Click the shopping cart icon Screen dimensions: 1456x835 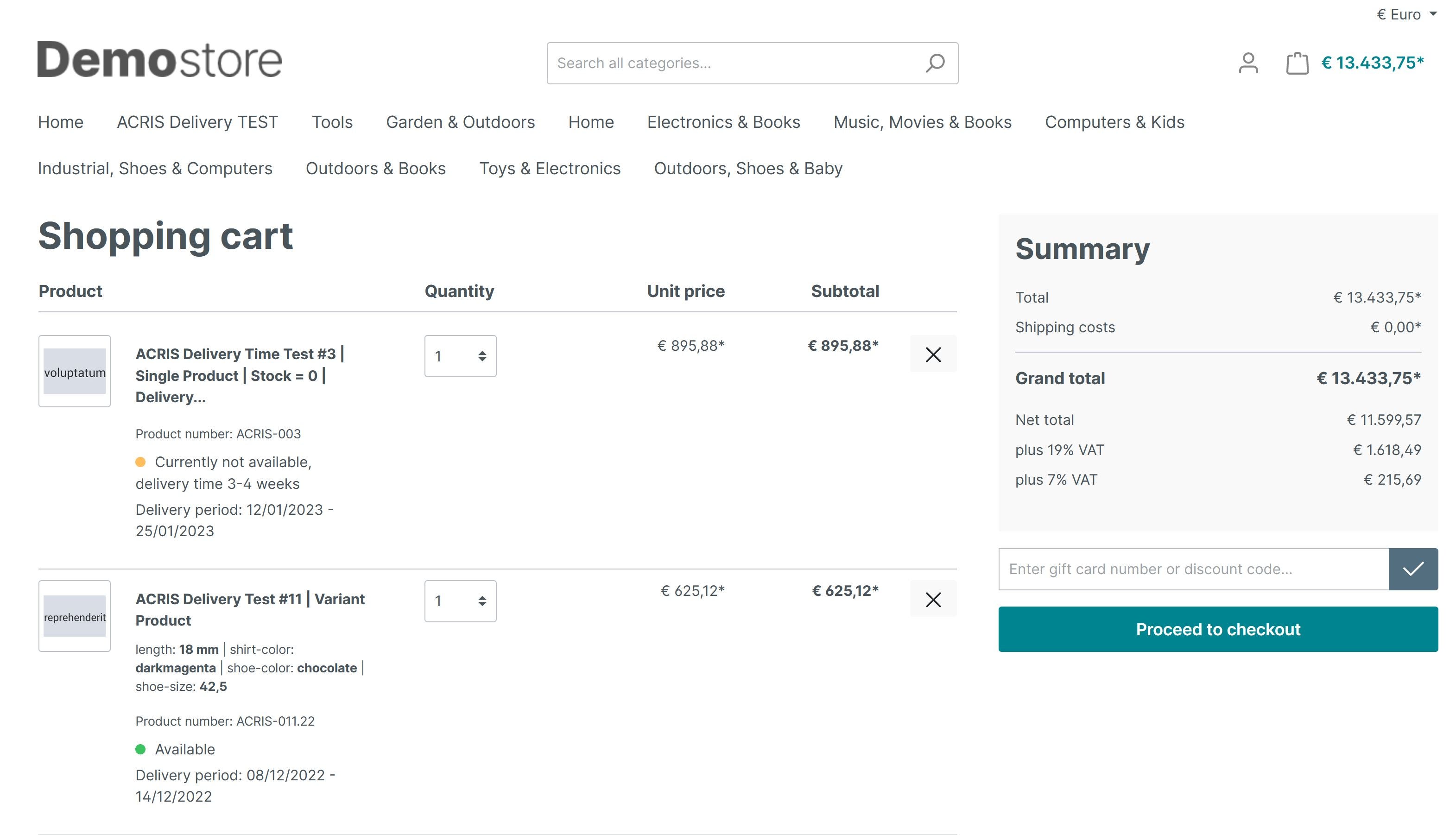[x=1296, y=63]
